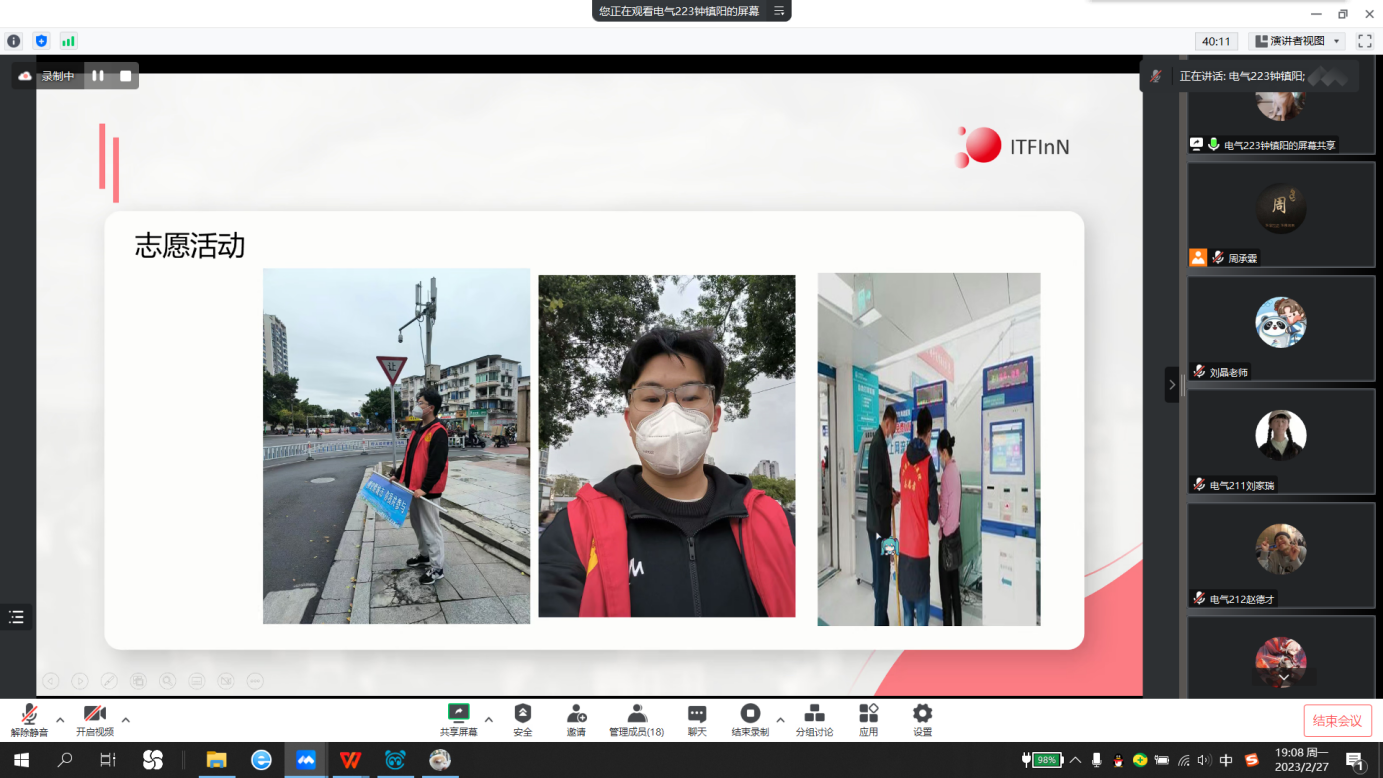
Task: Open 分组讨论 breakout rooms
Action: coord(815,720)
